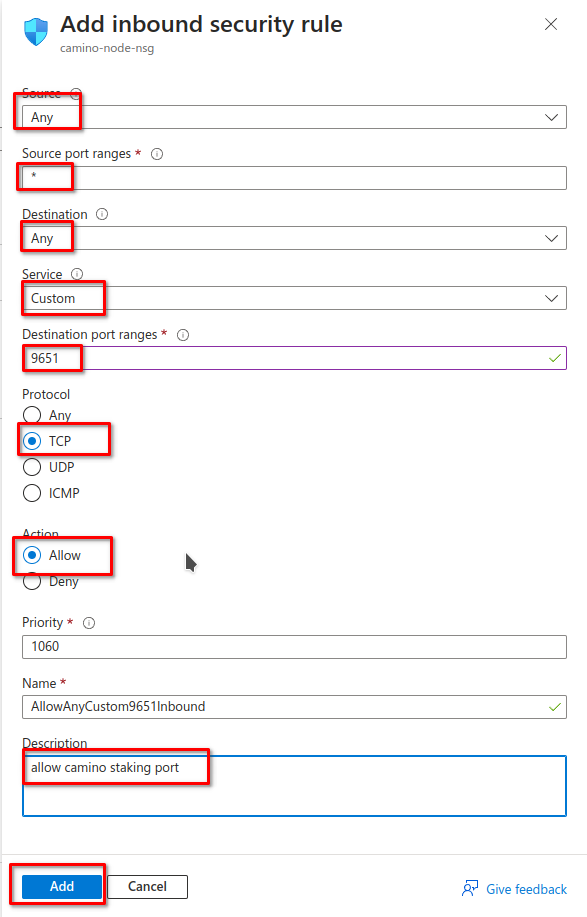Click the blue shield security rule icon
Viewport: 587px width, 917px height.
point(36,32)
